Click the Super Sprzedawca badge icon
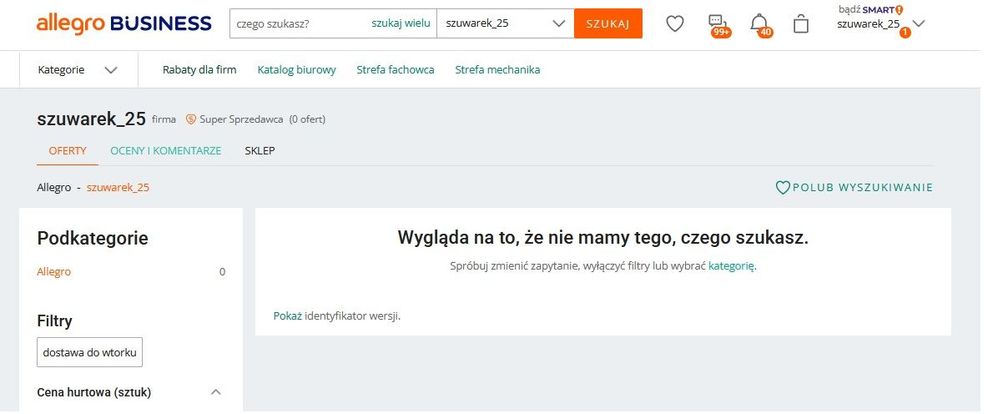Viewport: 998px width, 414px height. pyautogui.click(x=190, y=119)
